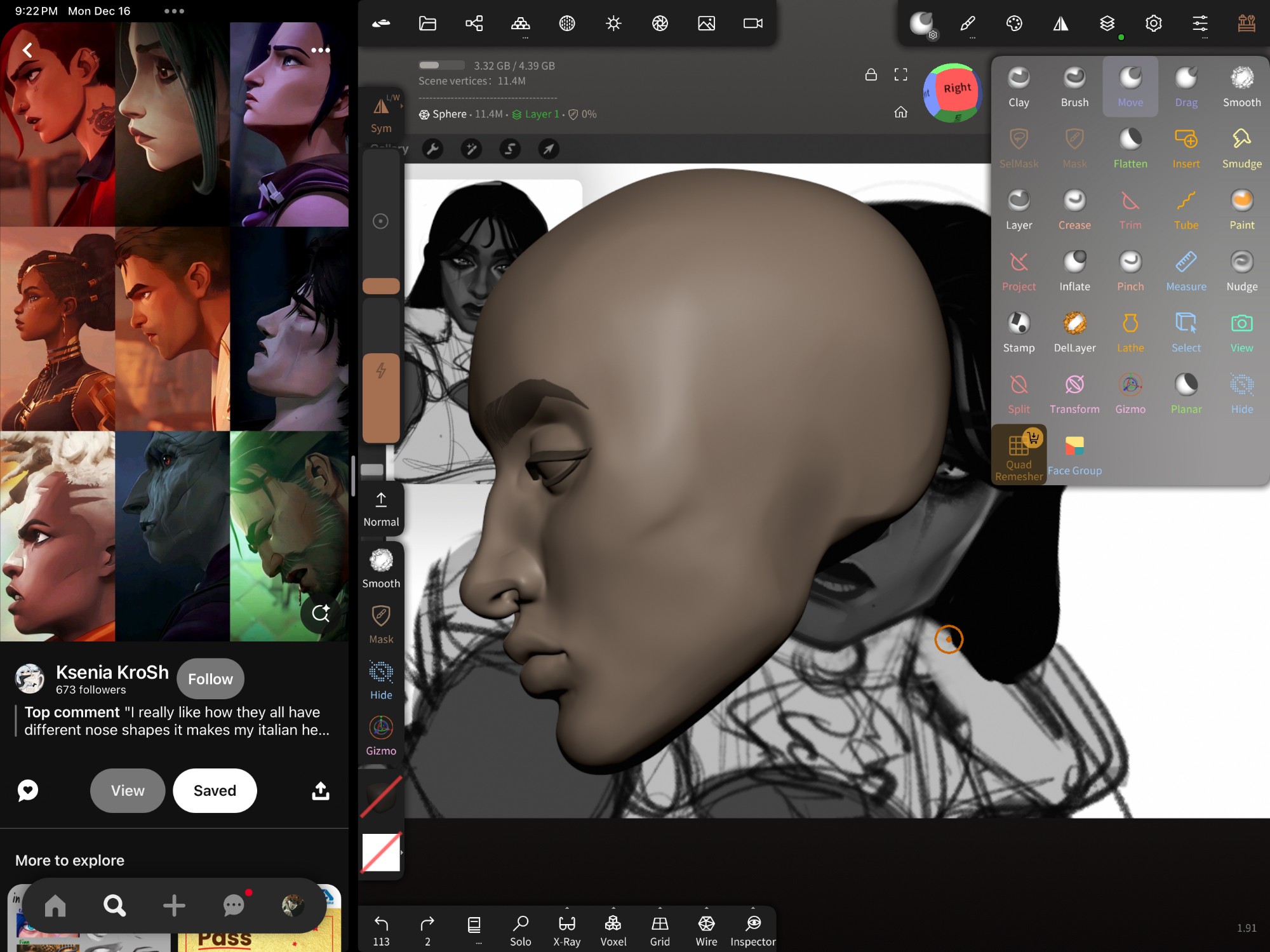Open the stroke Normal falloff menu
The image size is (1270, 952).
click(381, 509)
